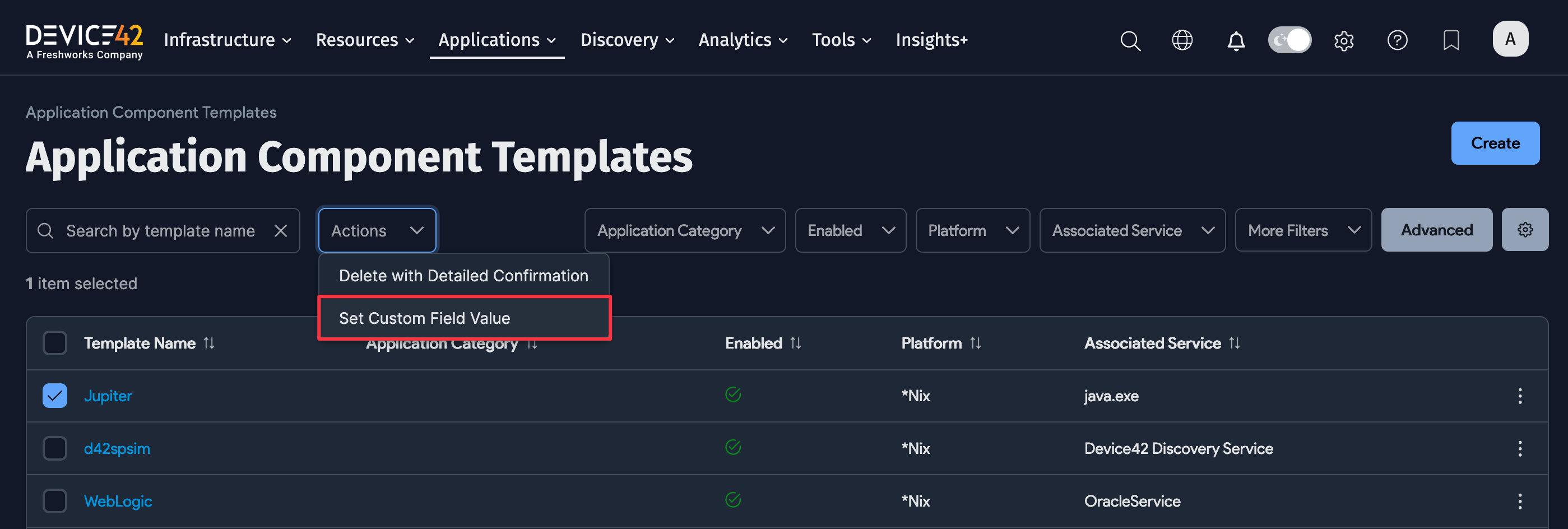1568x529 pixels.
Task: Check the select-all header checkbox
Action: point(55,343)
